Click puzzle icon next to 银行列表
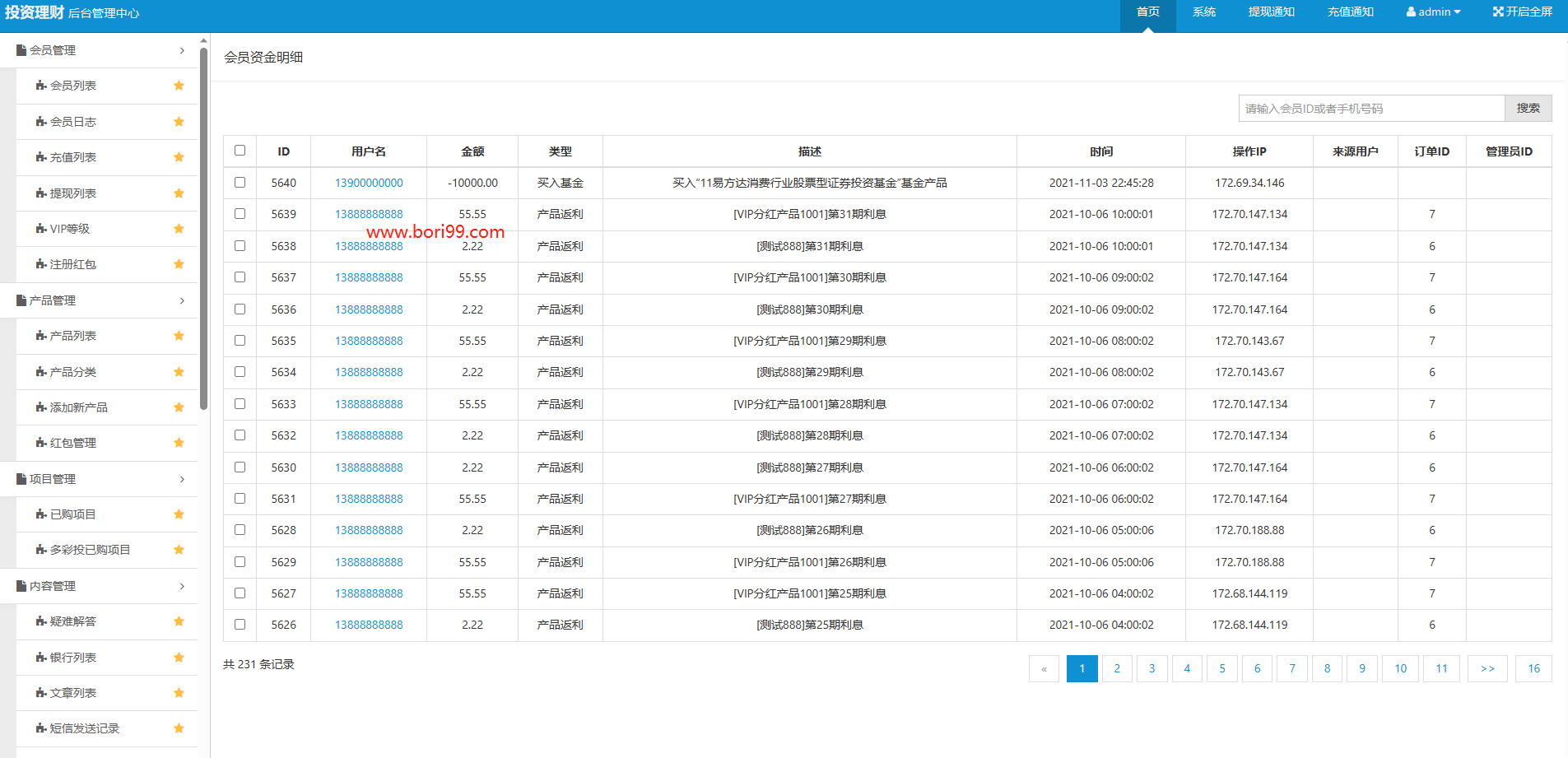Image resolution: width=1568 pixels, height=758 pixels. [41, 658]
